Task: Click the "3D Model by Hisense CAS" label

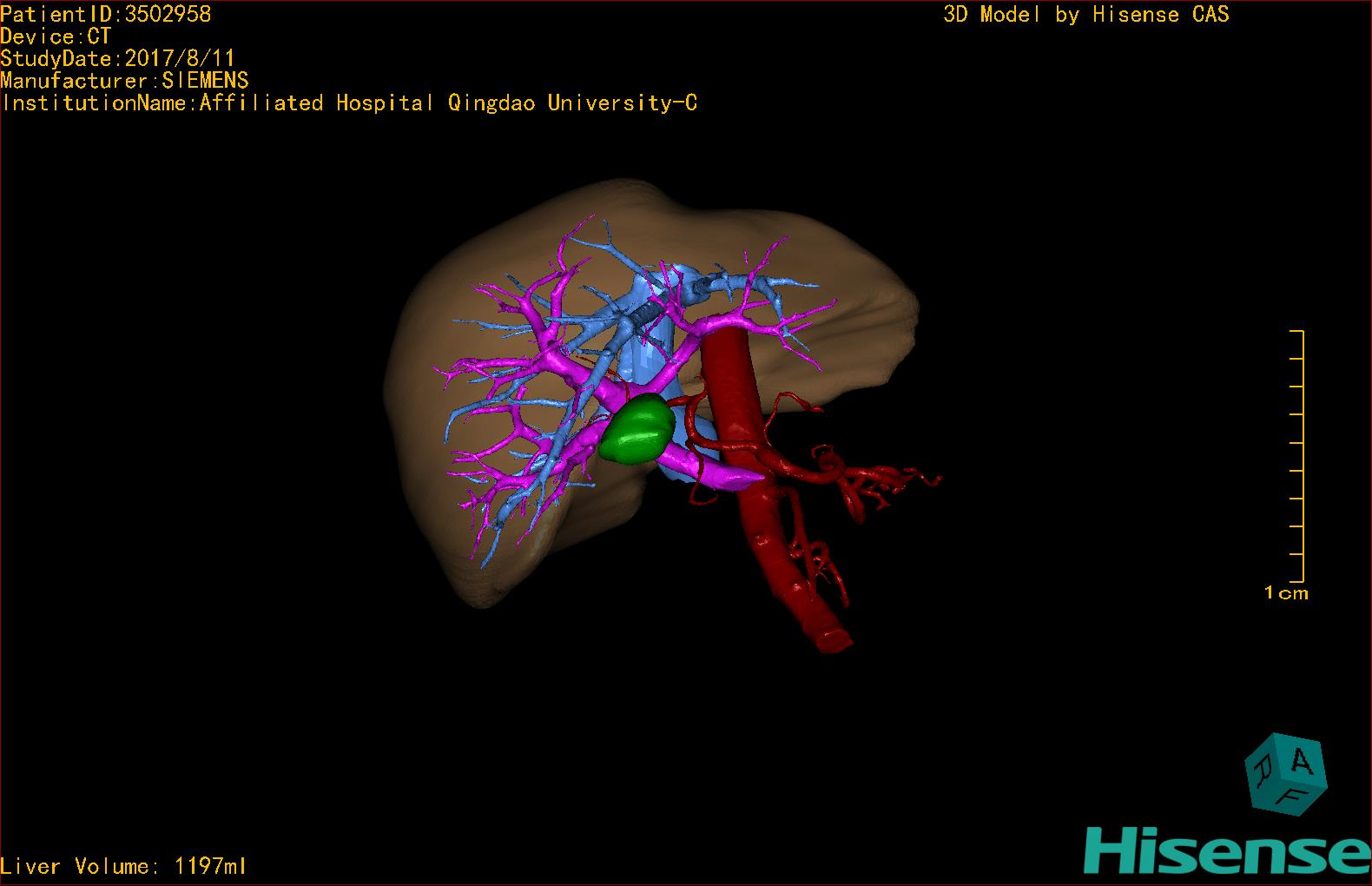Action: tap(1086, 15)
